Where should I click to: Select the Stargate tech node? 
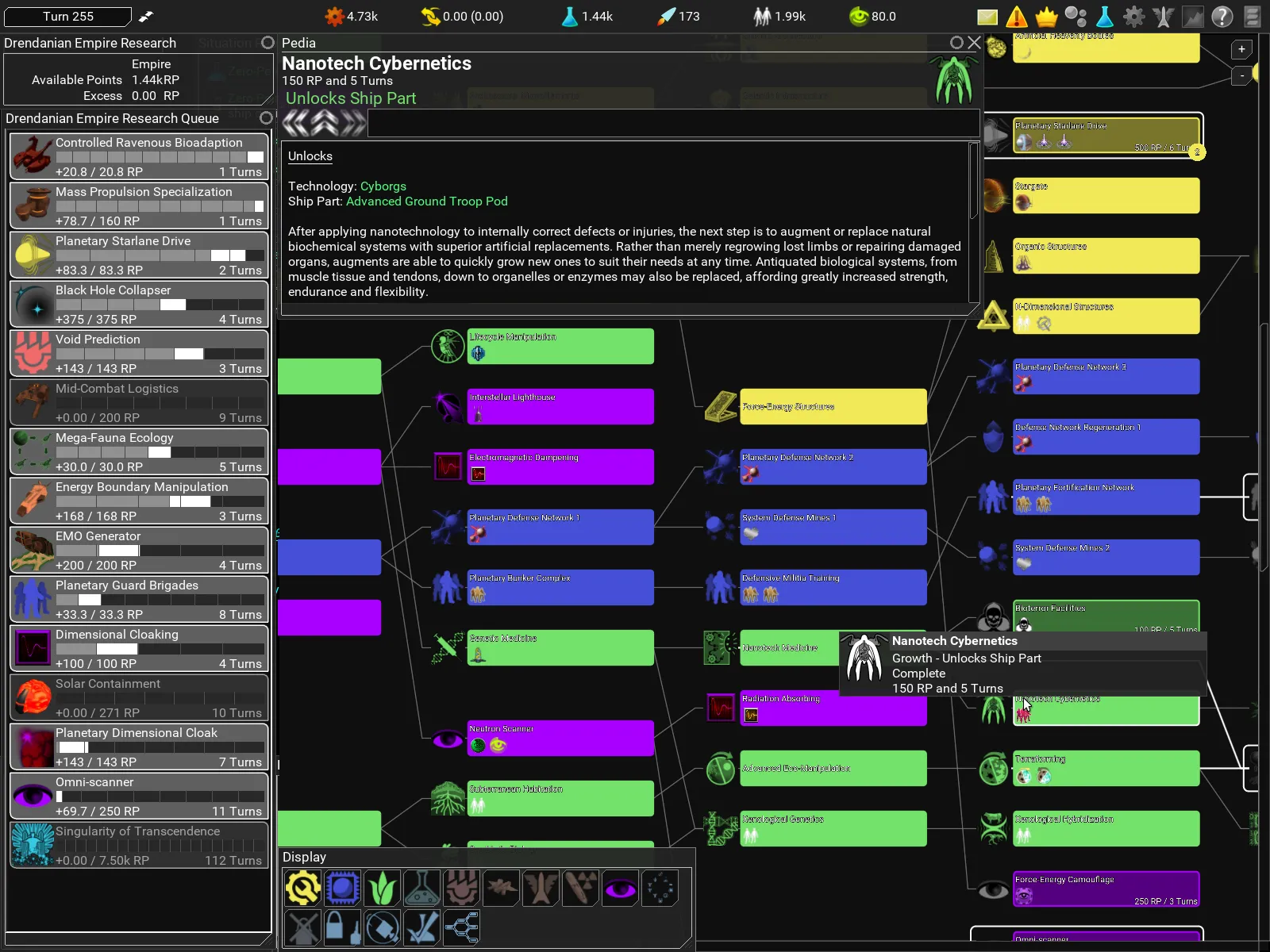tap(1106, 195)
